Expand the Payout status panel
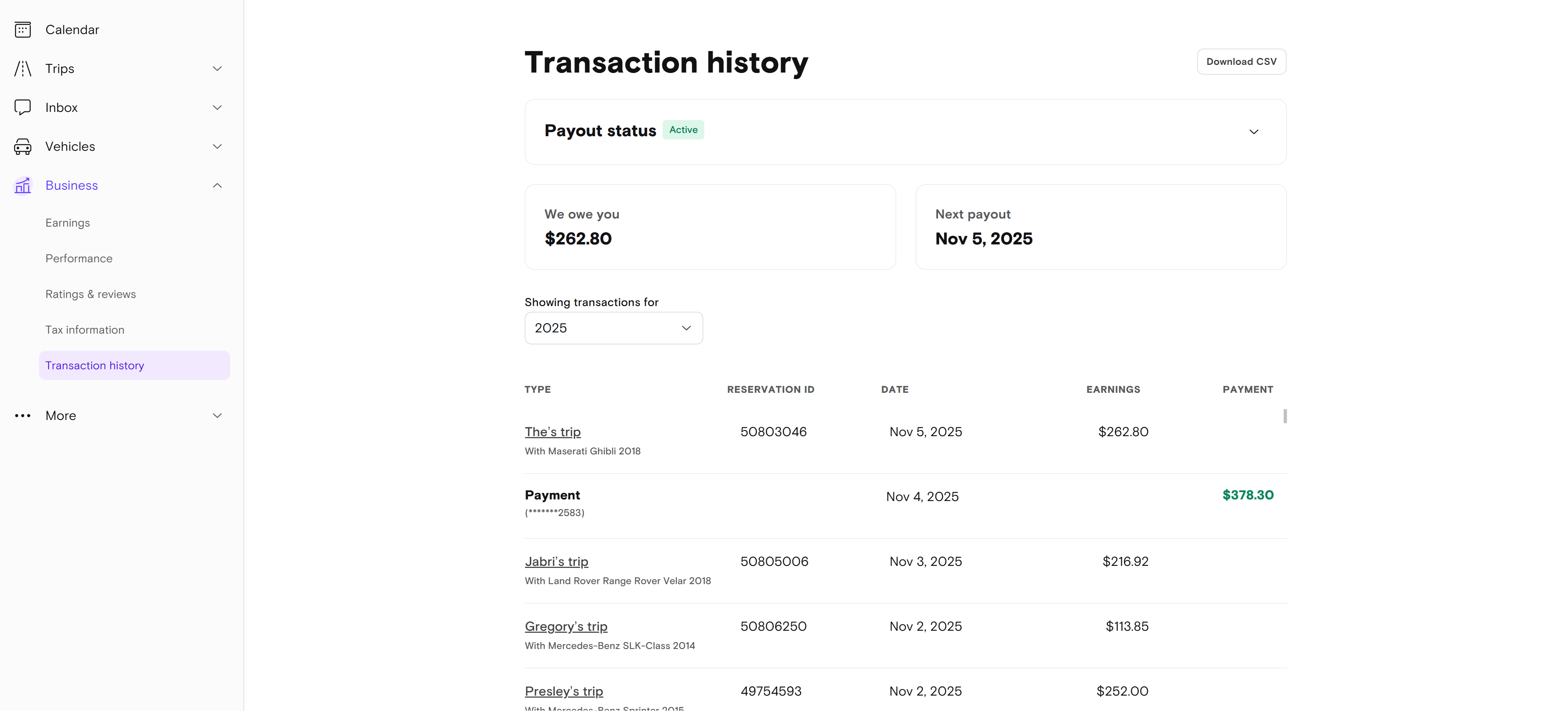This screenshot has width=1568, height=711. [x=1253, y=131]
